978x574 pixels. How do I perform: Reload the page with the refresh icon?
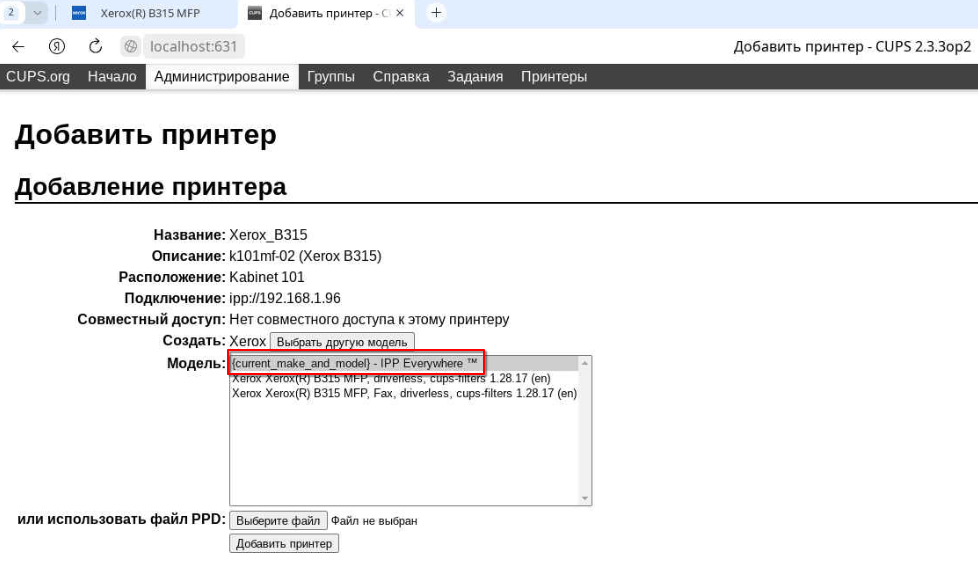[95, 46]
